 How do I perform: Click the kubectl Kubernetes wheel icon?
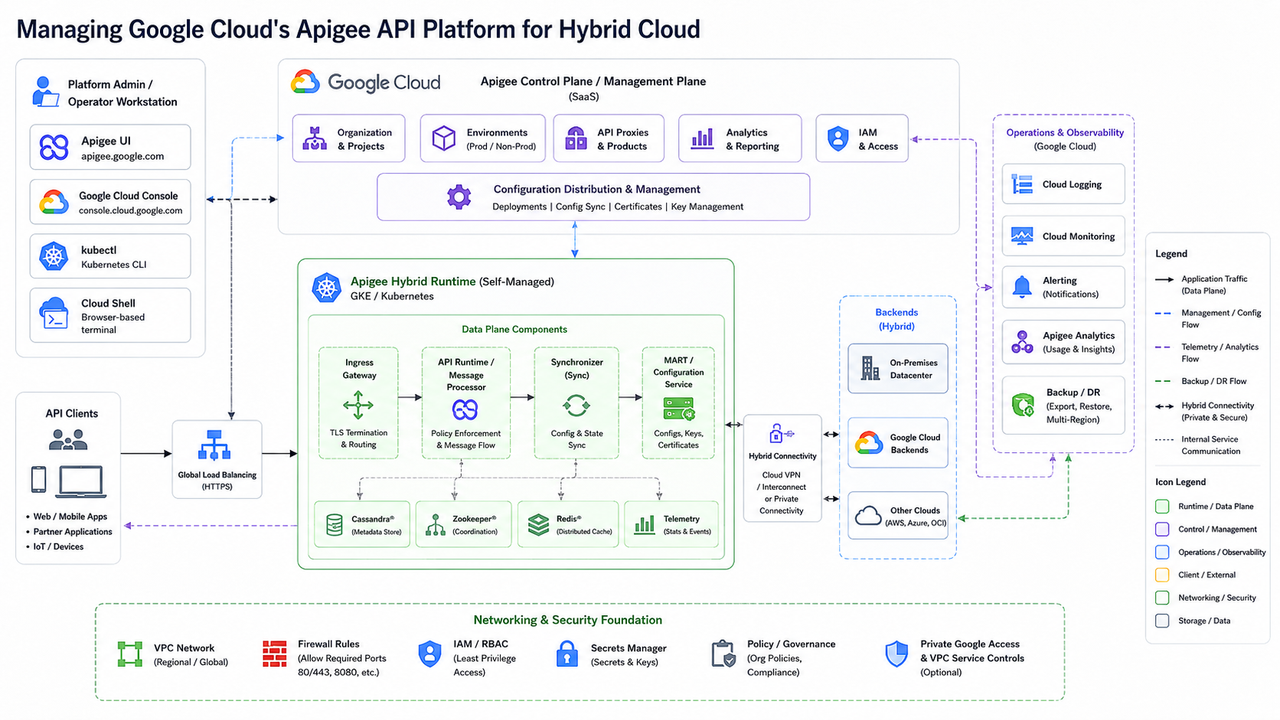tap(54, 257)
